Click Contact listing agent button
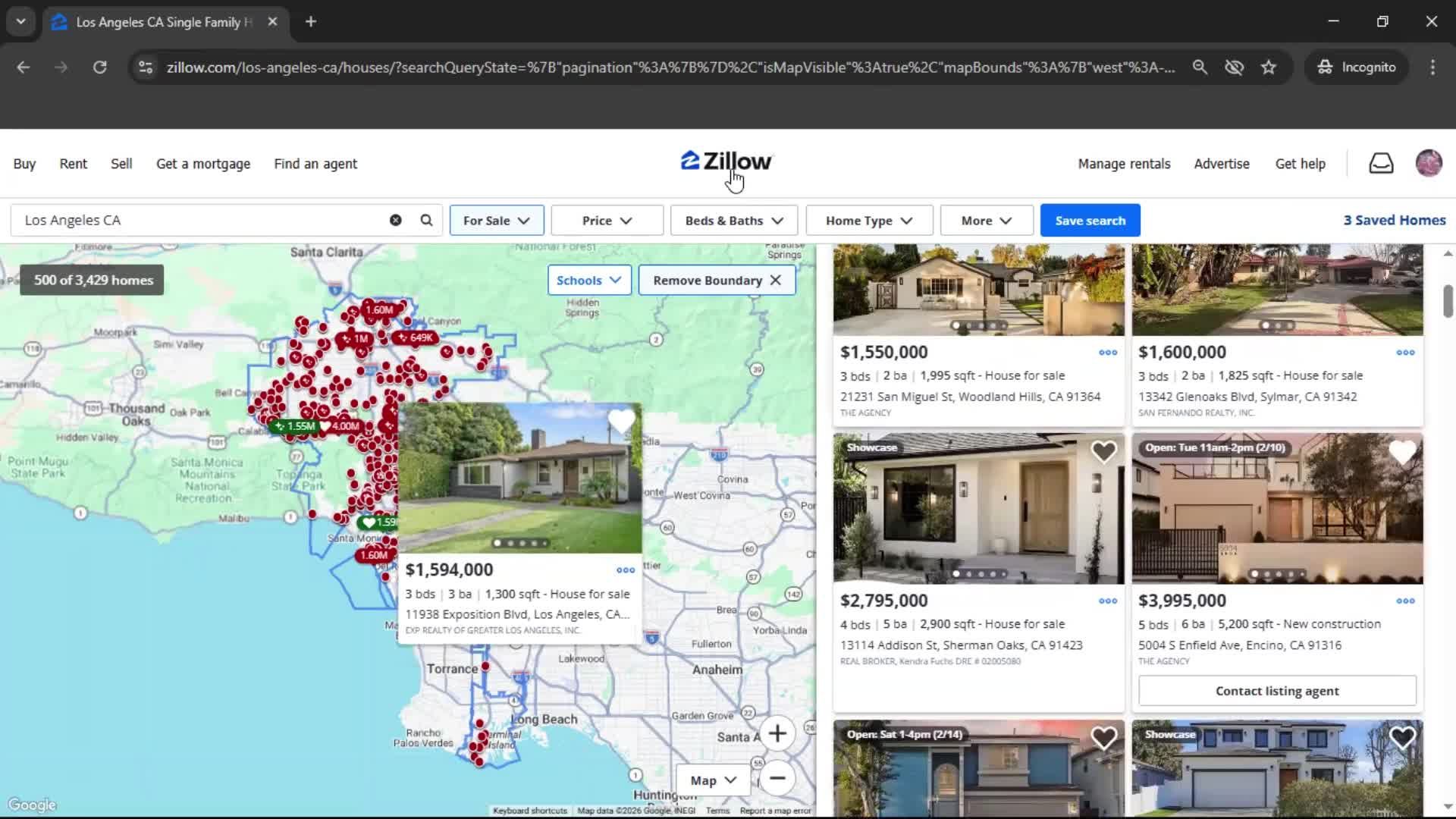The image size is (1456, 819). pos(1277,691)
